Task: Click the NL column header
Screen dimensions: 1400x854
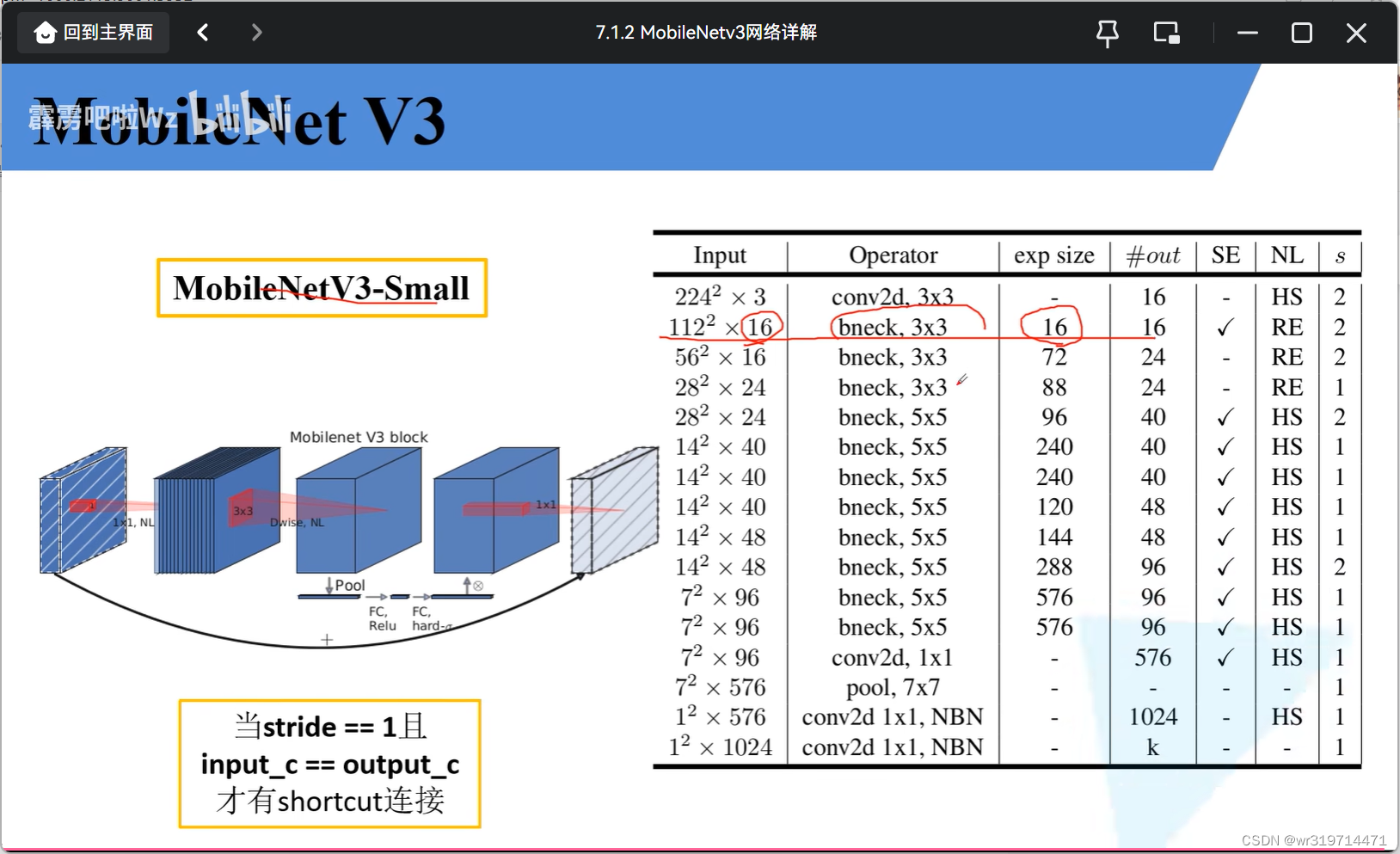Action: [x=1287, y=255]
